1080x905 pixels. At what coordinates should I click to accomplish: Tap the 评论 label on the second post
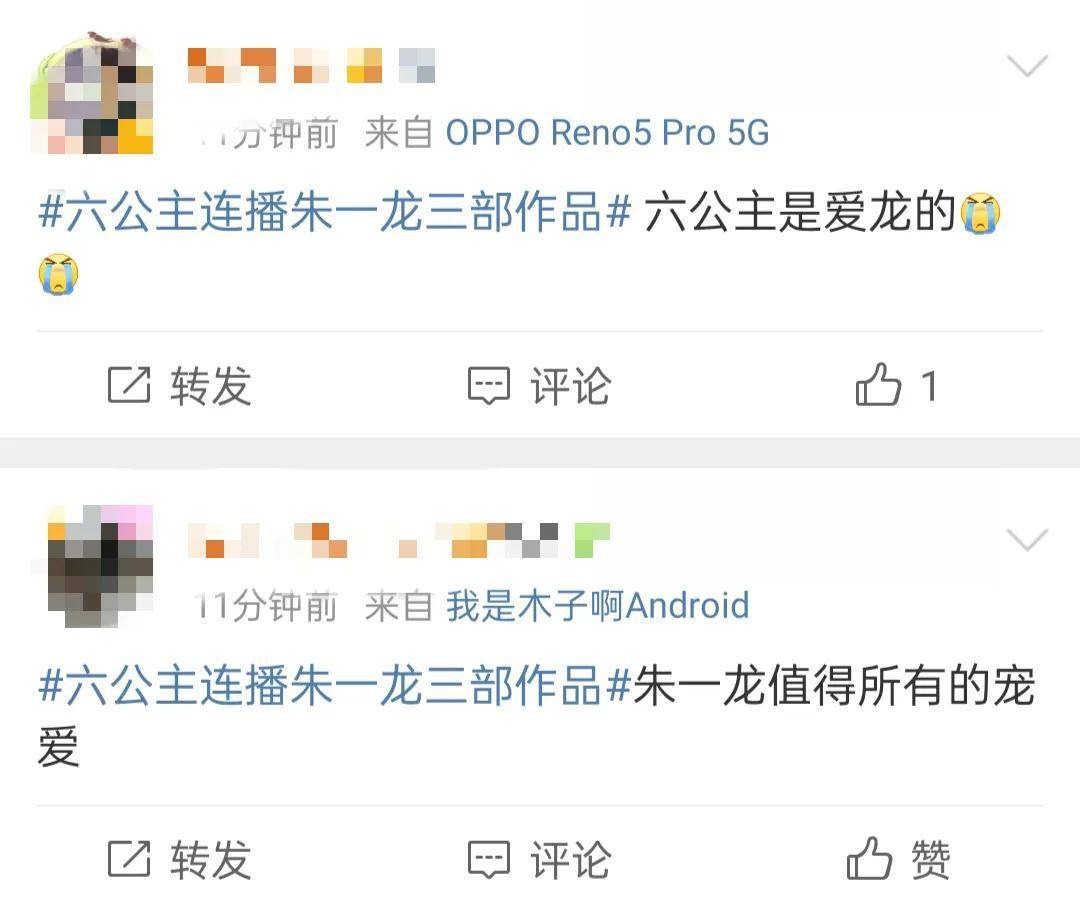point(570,860)
